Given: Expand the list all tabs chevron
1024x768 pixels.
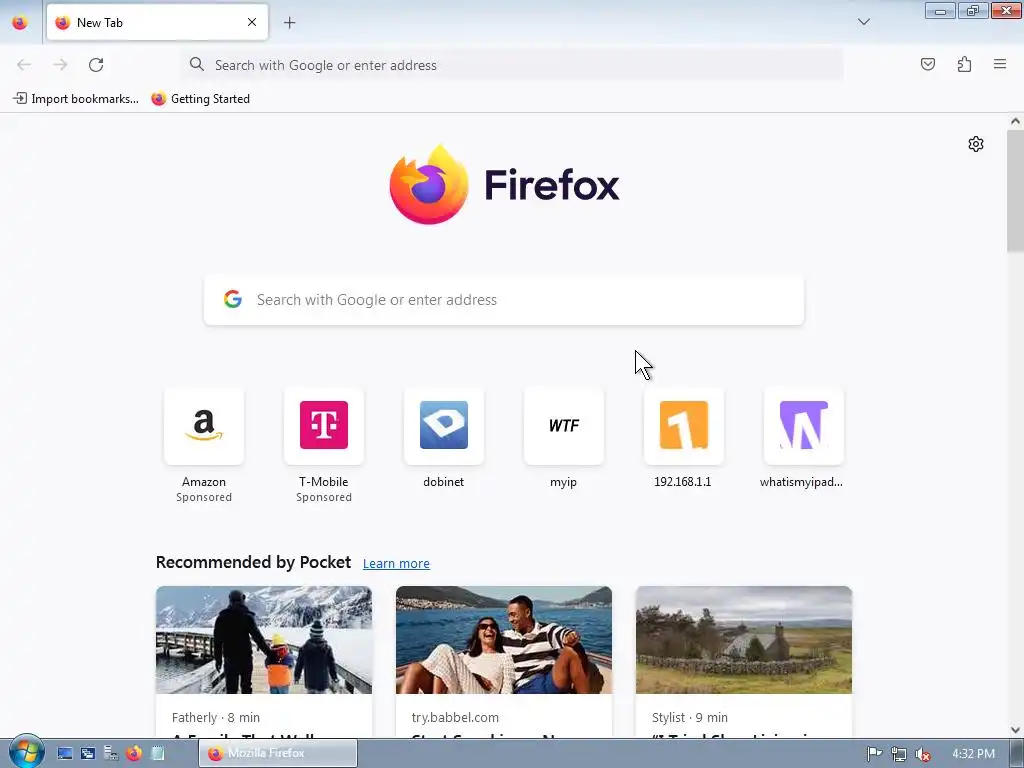Looking at the screenshot, I should pyautogui.click(x=863, y=22).
